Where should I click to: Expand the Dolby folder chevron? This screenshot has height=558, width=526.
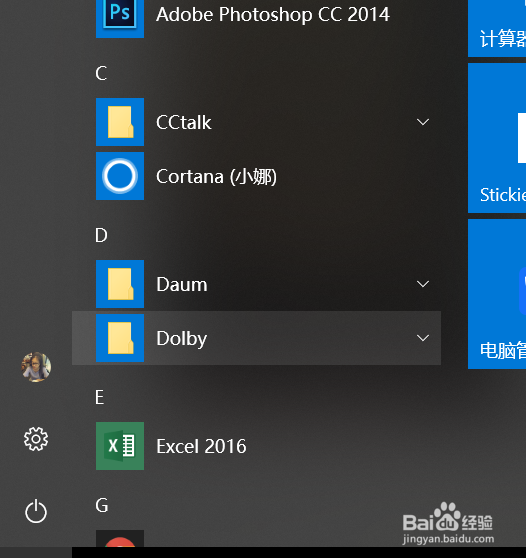tap(423, 338)
